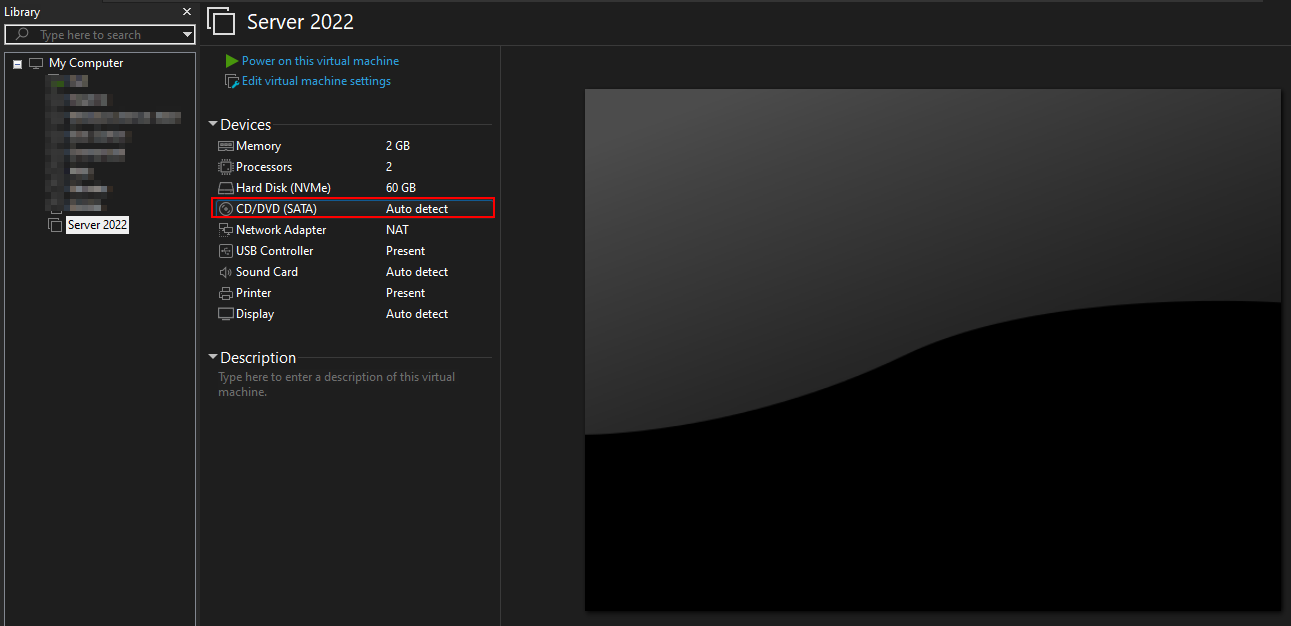Click the 60 GB hard disk value
Screen dimensions: 1291x626
pos(401,188)
